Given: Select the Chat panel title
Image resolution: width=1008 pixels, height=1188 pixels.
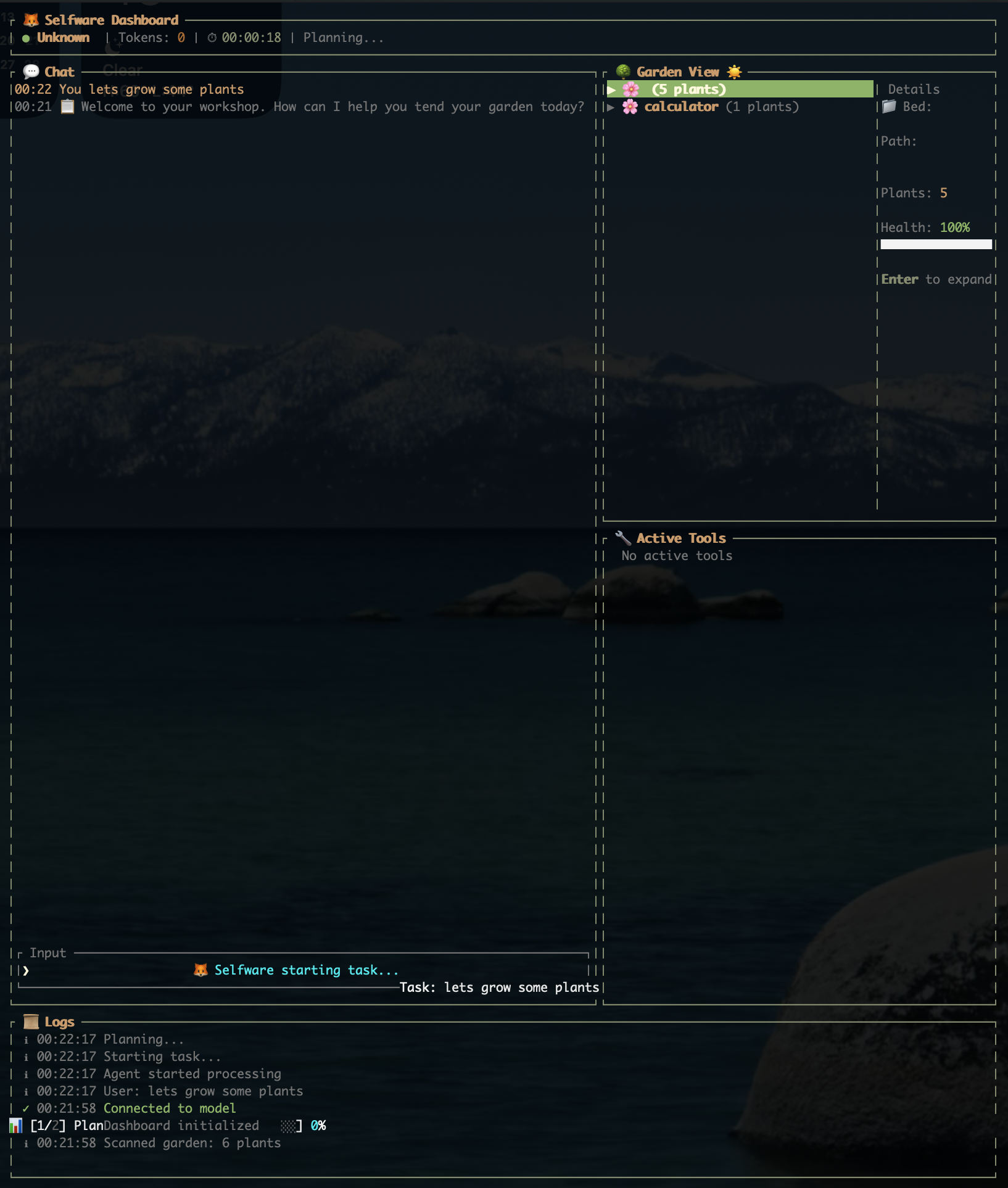Looking at the screenshot, I should [x=59, y=72].
